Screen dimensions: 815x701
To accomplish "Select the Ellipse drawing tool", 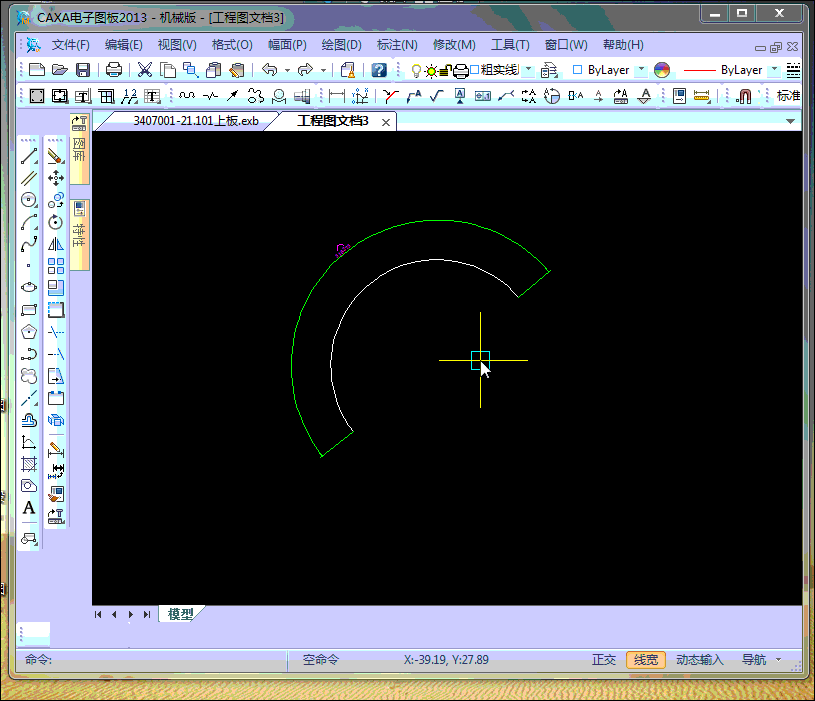I will [x=29, y=287].
